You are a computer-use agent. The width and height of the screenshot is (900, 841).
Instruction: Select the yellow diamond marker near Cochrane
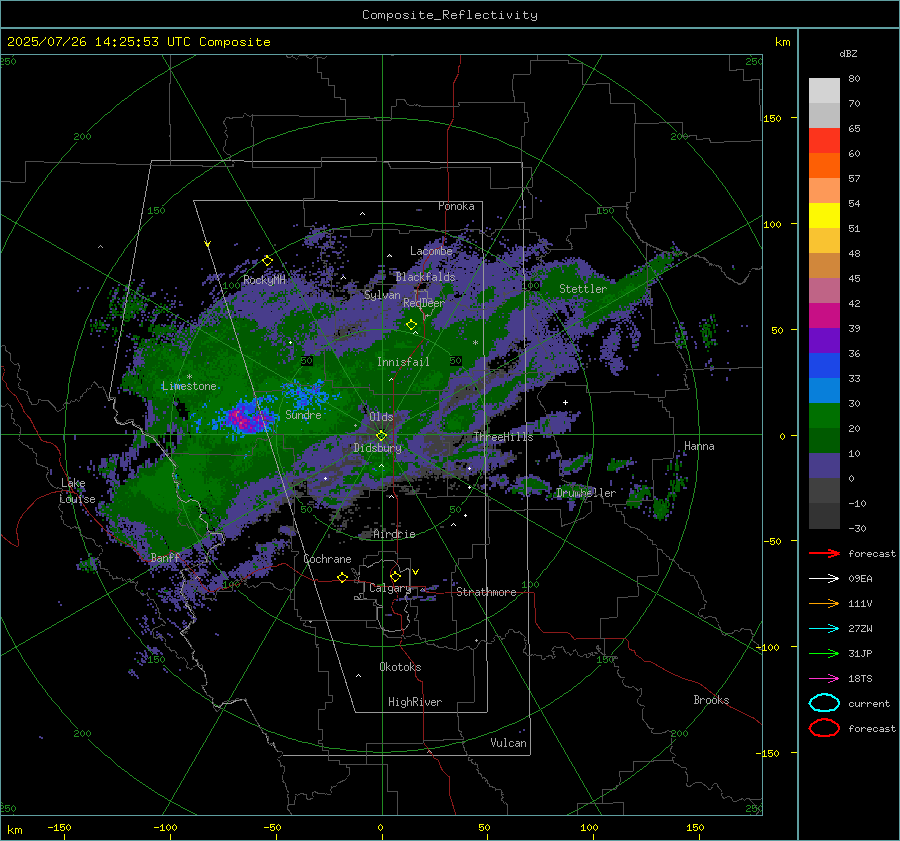point(343,578)
